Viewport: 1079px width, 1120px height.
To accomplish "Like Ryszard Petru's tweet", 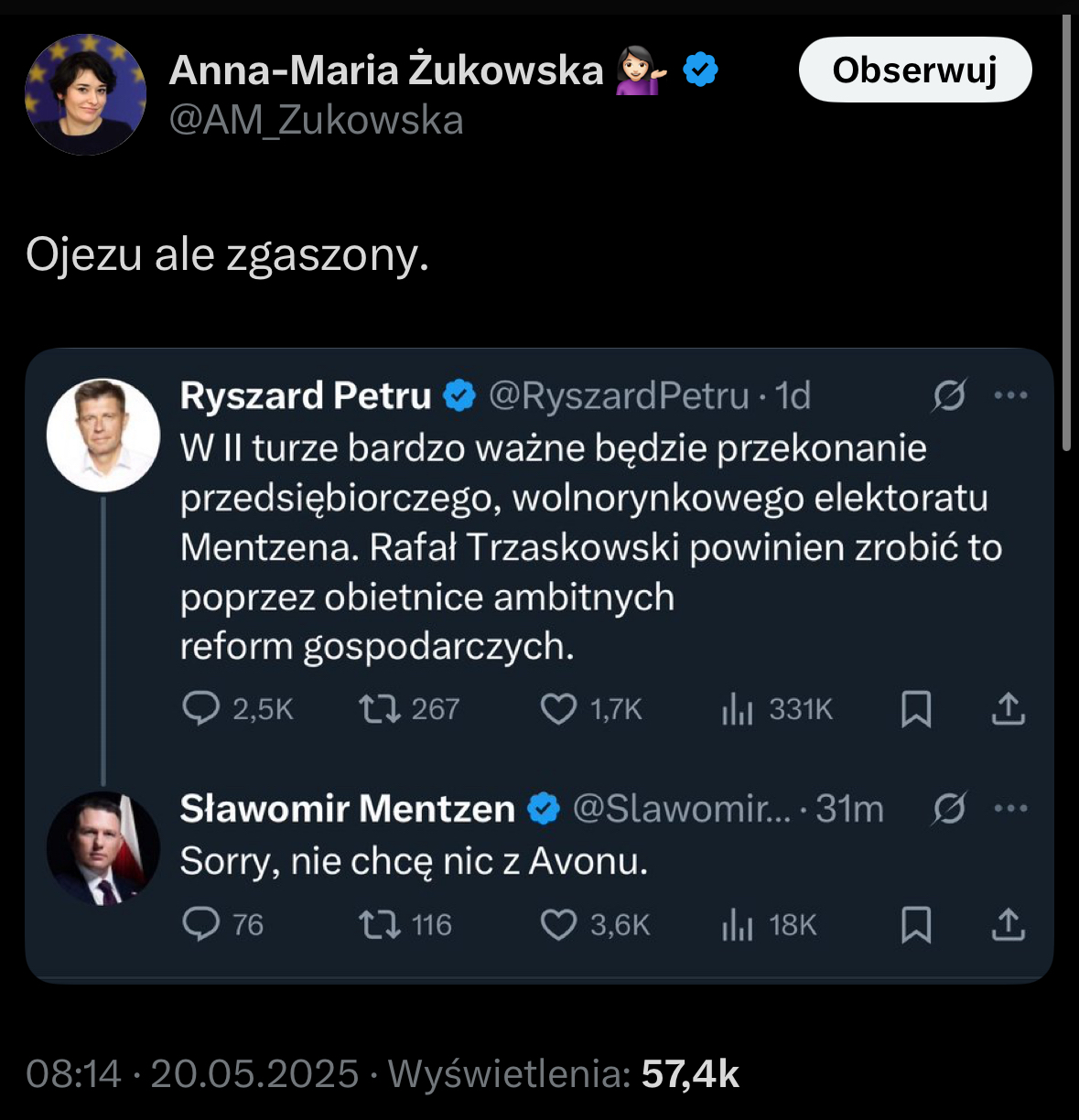I will coord(558,709).
